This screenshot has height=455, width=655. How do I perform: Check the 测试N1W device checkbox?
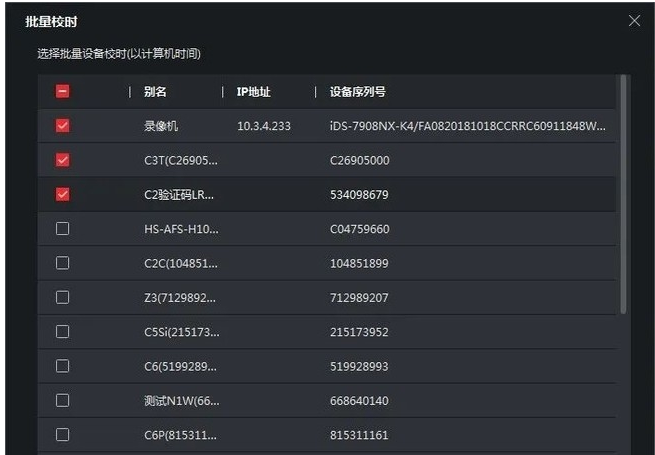[63, 400]
